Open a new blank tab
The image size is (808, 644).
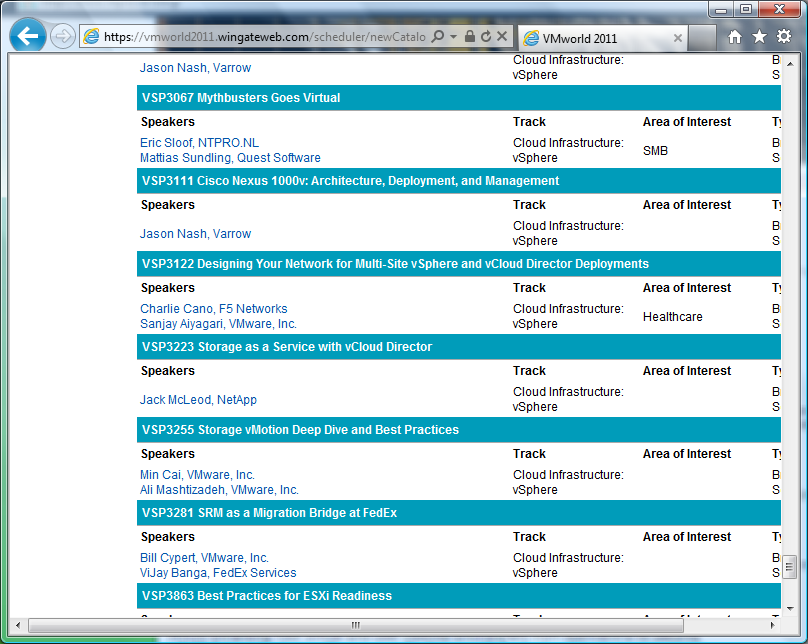click(x=702, y=38)
